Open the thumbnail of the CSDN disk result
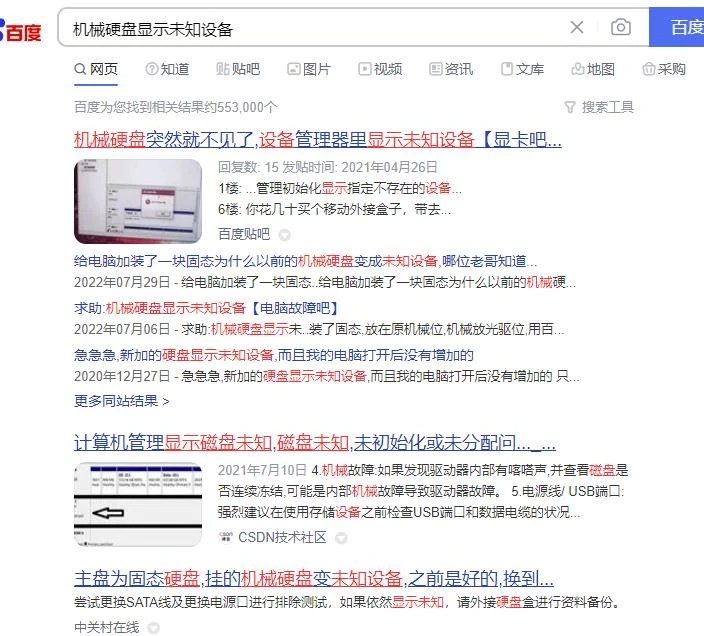 click(x=138, y=504)
